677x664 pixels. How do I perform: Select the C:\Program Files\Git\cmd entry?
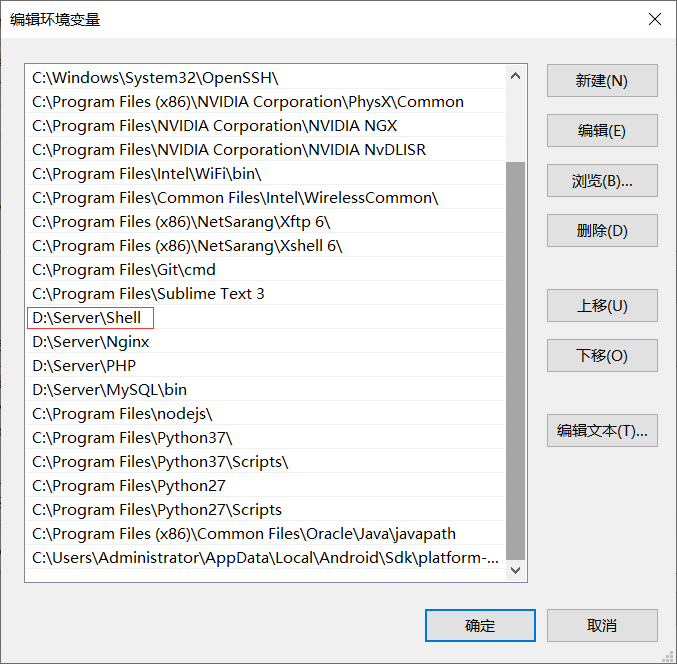pos(265,270)
